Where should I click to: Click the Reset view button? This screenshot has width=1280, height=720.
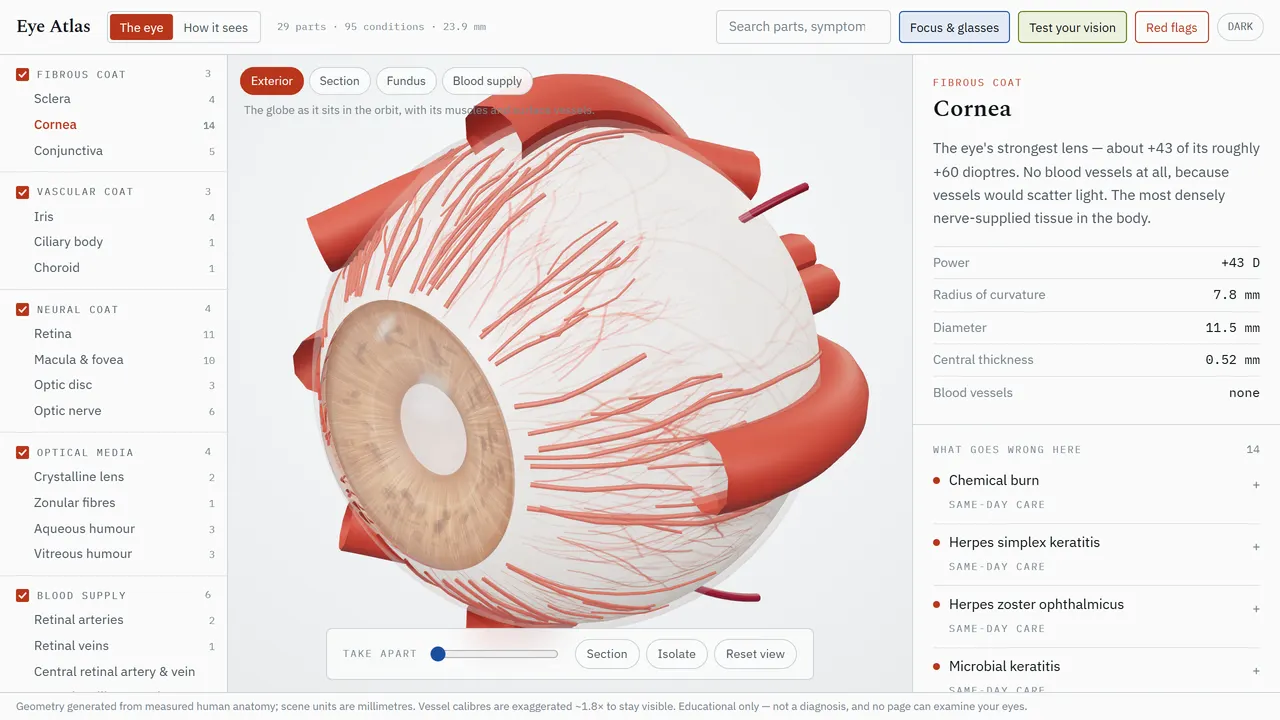tap(755, 654)
